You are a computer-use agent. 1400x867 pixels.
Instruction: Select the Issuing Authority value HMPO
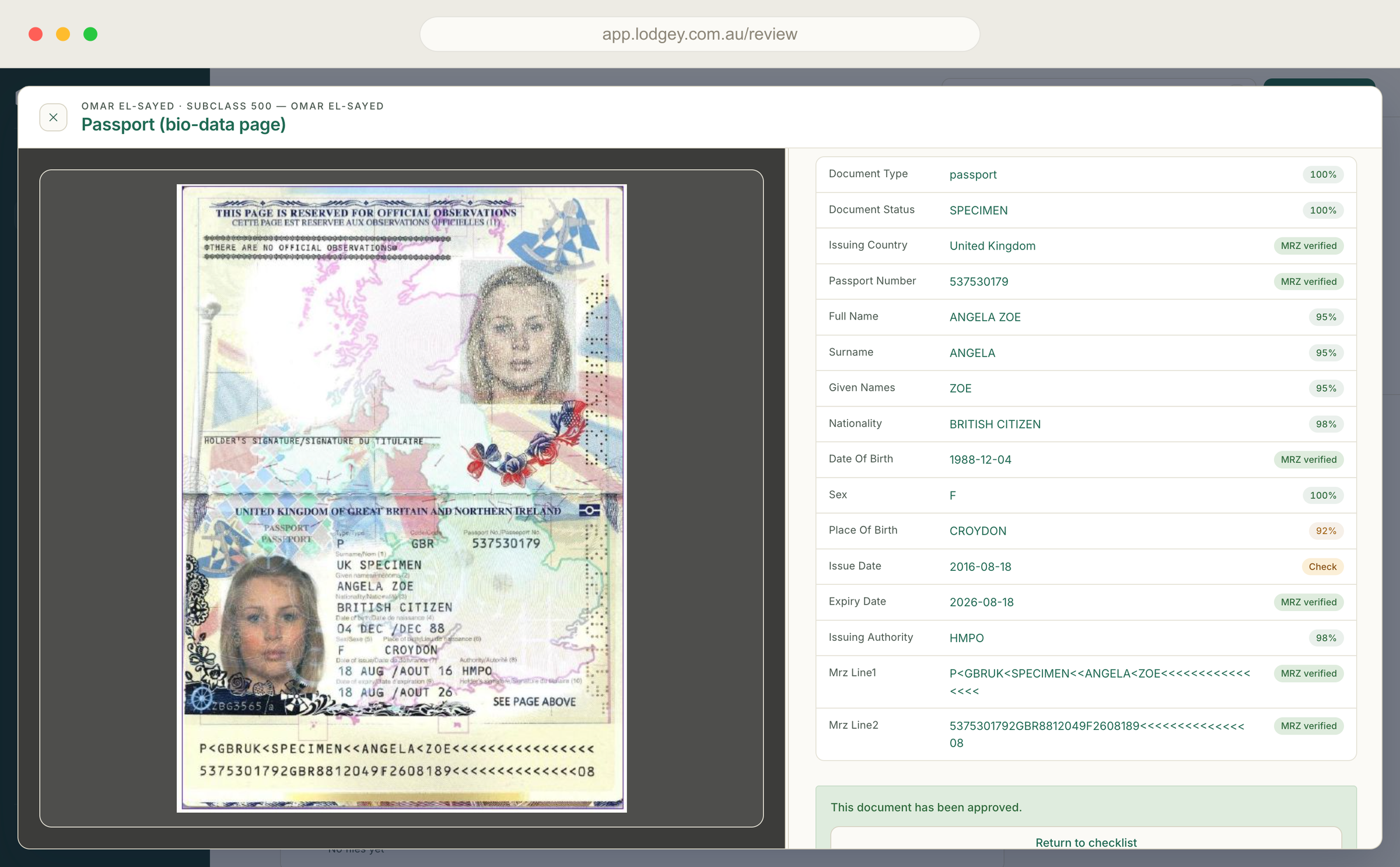coord(967,637)
